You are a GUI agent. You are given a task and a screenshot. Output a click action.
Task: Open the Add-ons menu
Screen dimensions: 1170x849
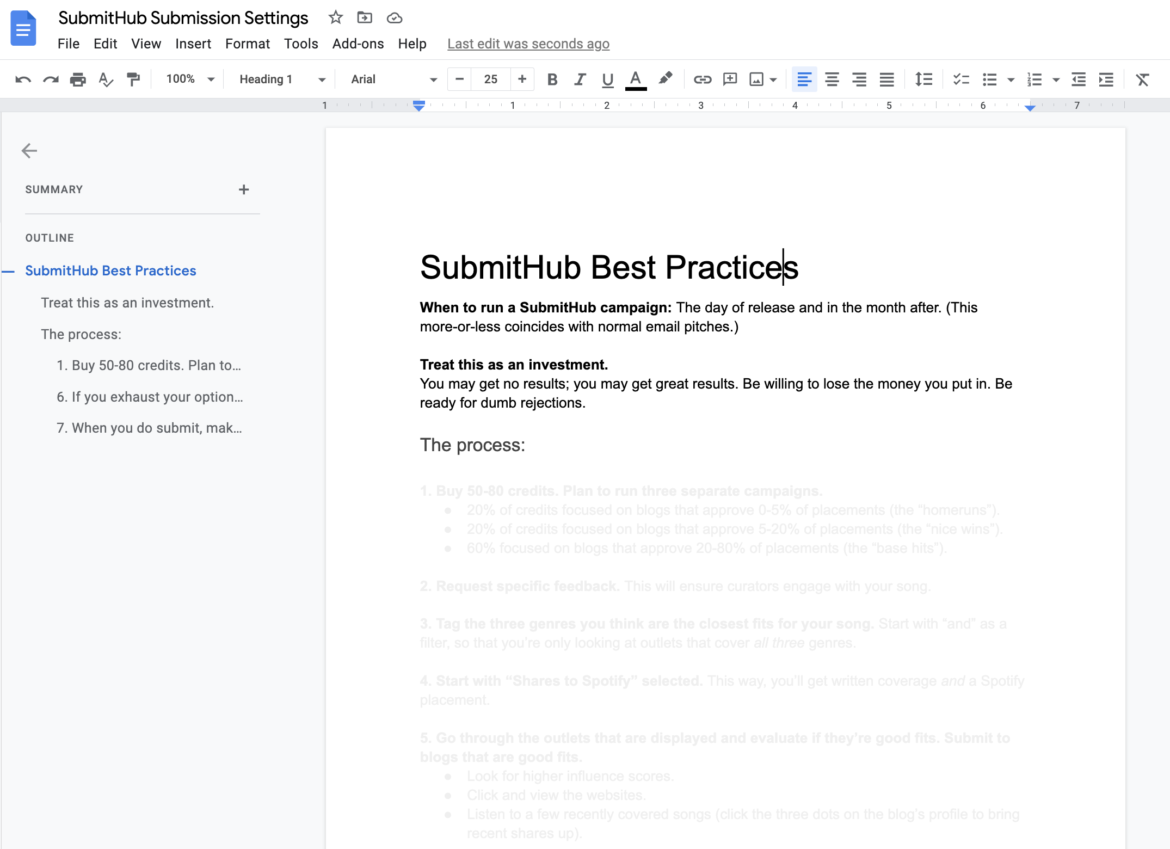358,44
